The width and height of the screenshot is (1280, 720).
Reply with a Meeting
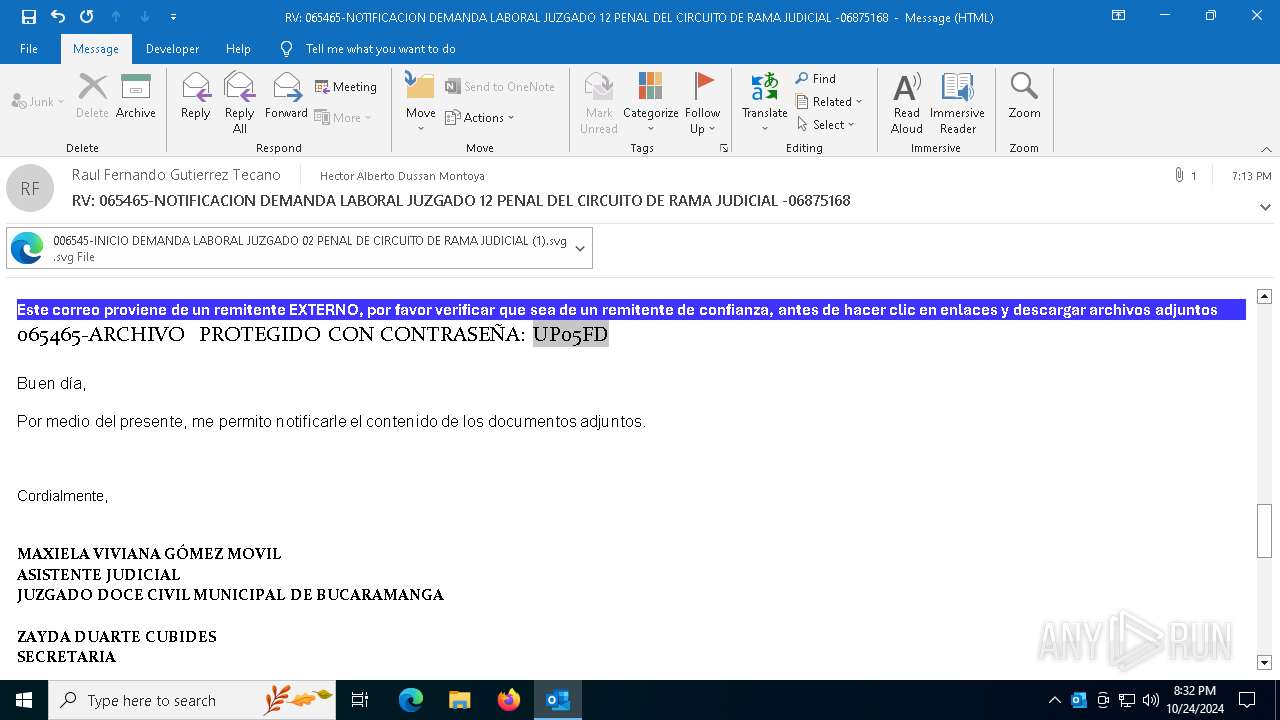pos(346,87)
